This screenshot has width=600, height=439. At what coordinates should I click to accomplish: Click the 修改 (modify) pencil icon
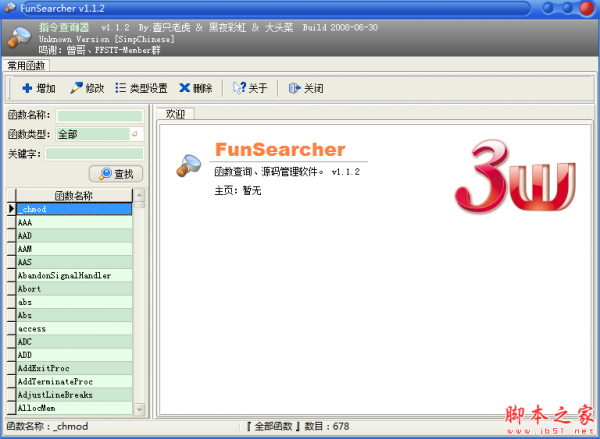pos(76,88)
